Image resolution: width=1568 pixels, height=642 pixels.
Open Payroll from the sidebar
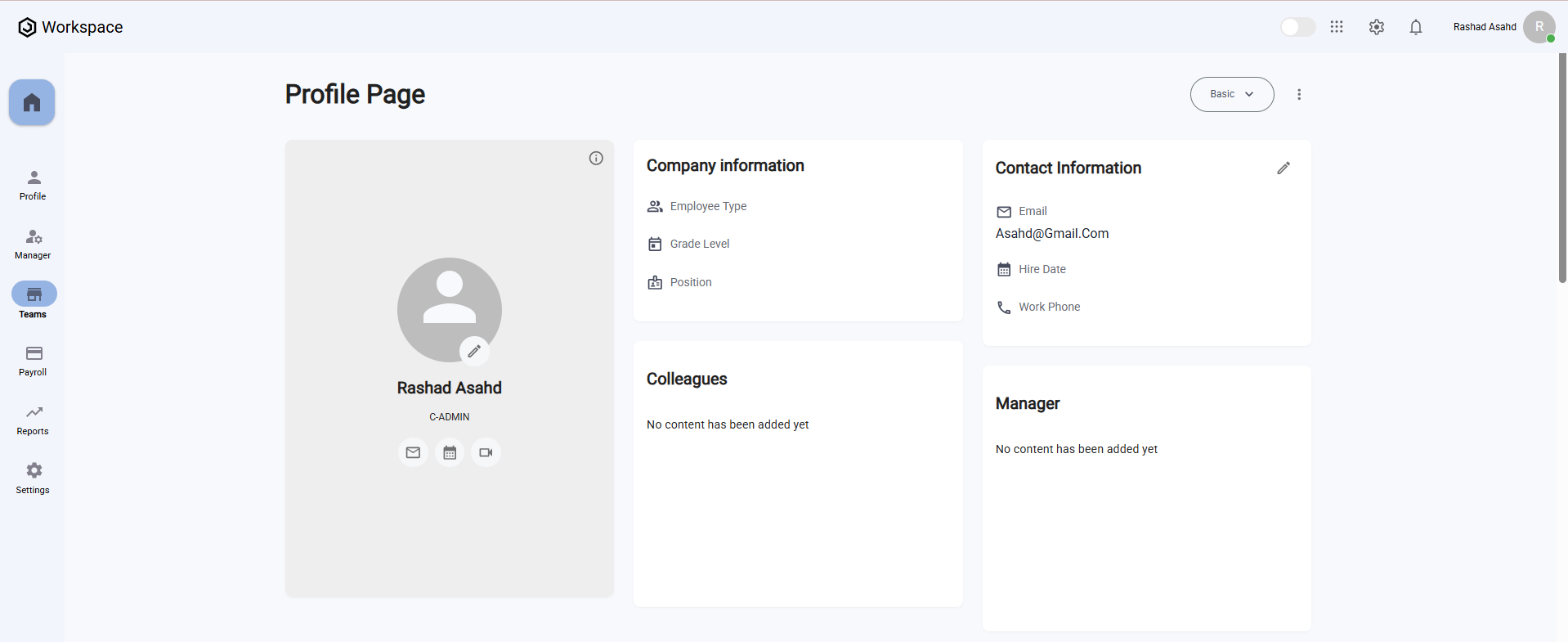[x=34, y=361]
